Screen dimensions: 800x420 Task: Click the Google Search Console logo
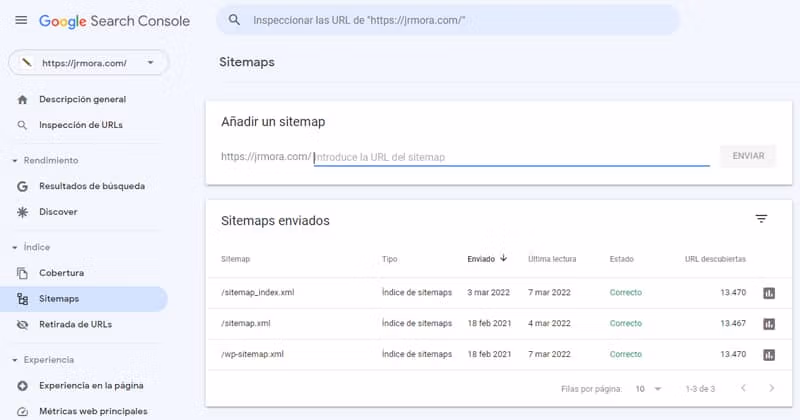114,21
